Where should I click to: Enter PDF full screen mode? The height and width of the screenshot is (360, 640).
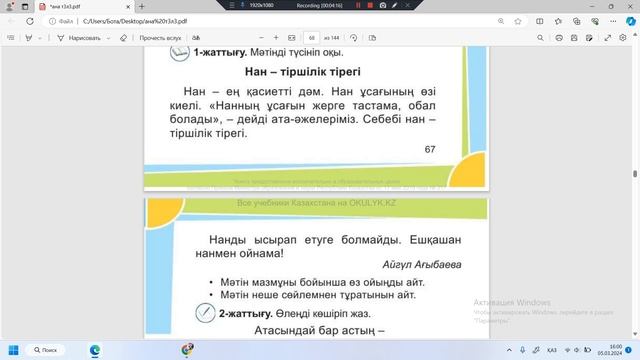pyautogui.click(x=608, y=38)
